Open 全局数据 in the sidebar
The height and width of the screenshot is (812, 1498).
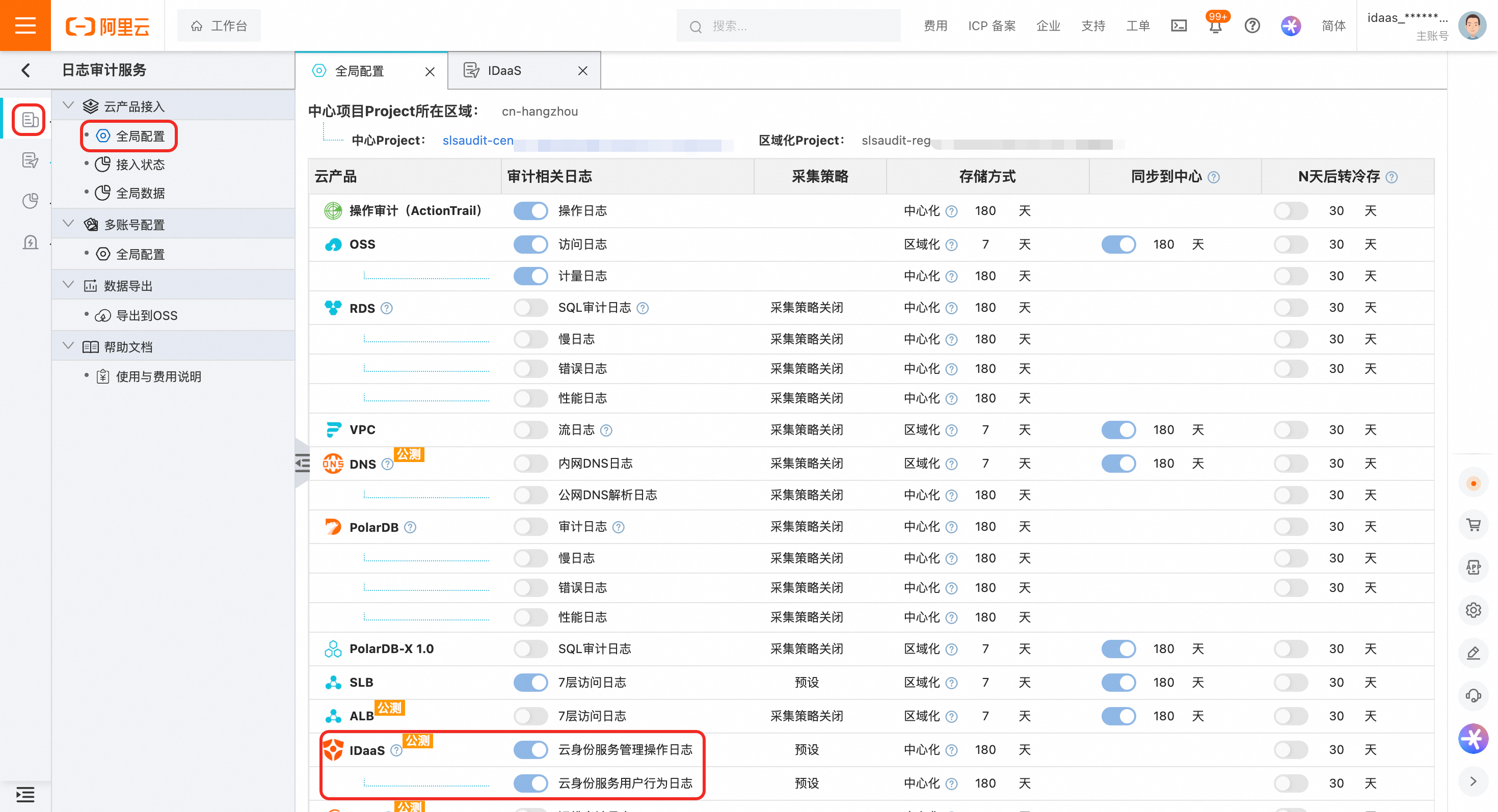pos(140,194)
